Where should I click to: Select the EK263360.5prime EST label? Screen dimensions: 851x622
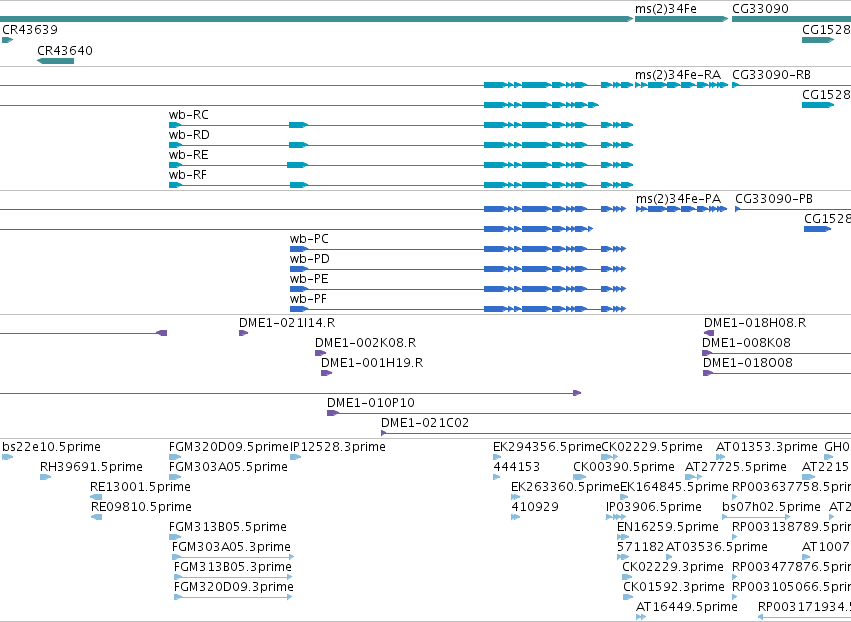pos(565,487)
